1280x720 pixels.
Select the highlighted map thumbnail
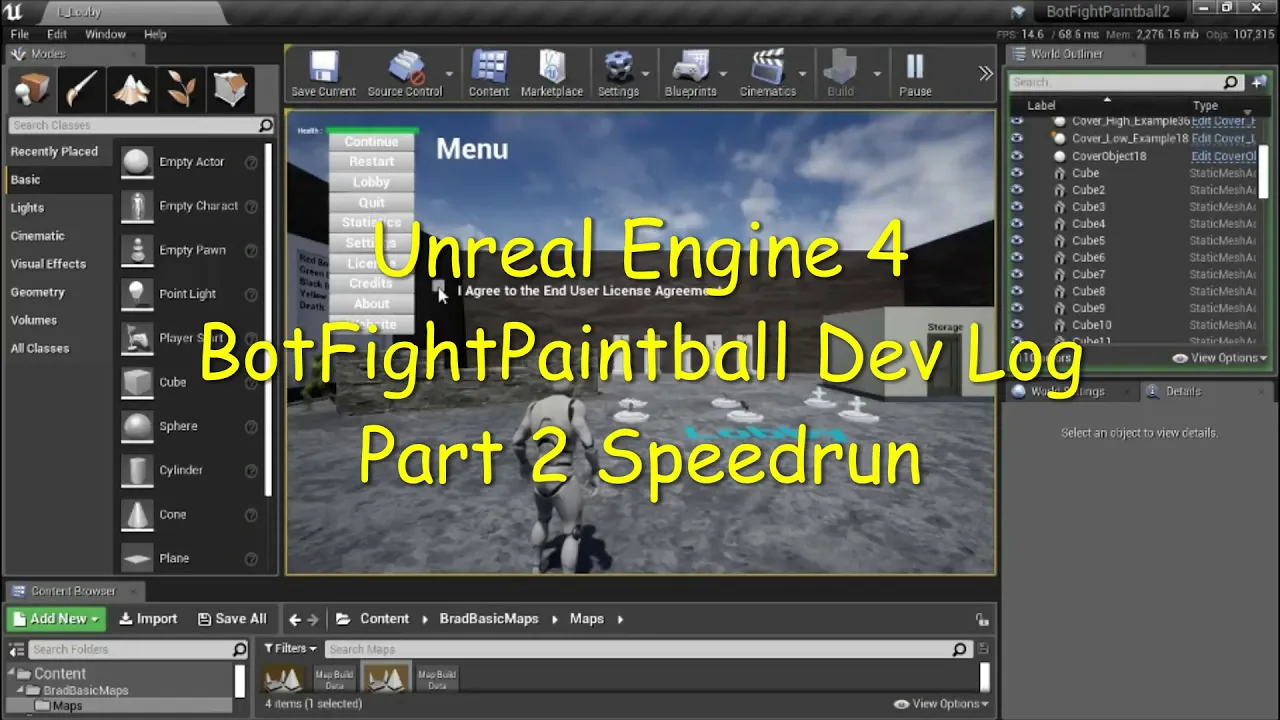(387, 677)
